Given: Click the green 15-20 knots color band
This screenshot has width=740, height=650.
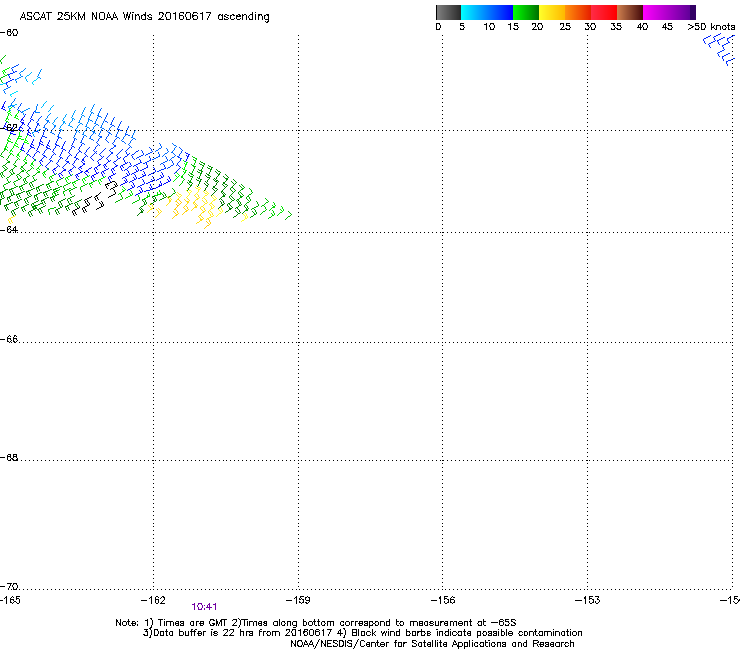Looking at the screenshot, I should (x=526, y=12).
